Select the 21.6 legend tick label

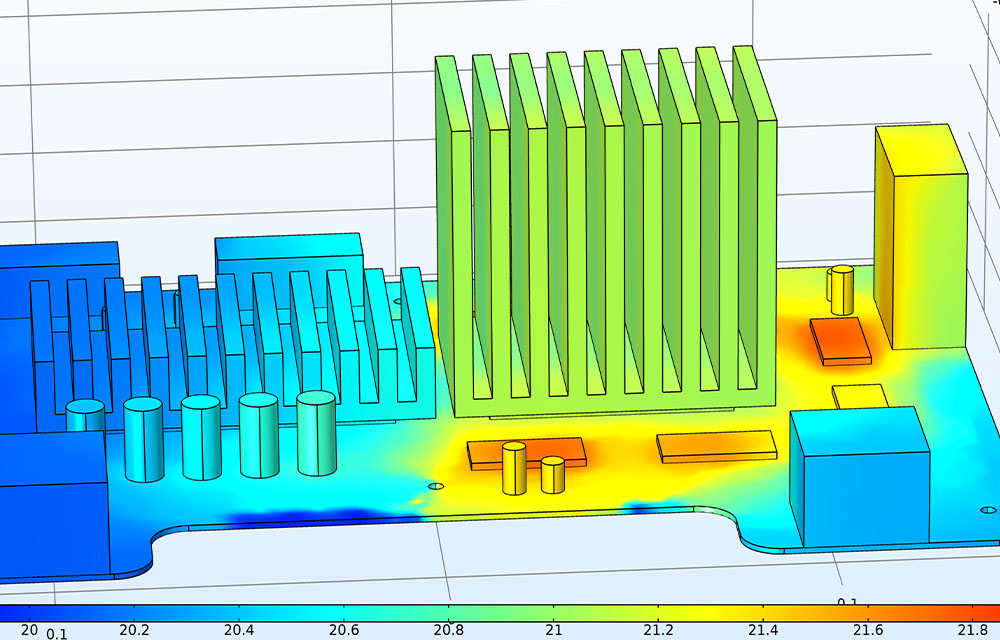click(x=868, y=630)
